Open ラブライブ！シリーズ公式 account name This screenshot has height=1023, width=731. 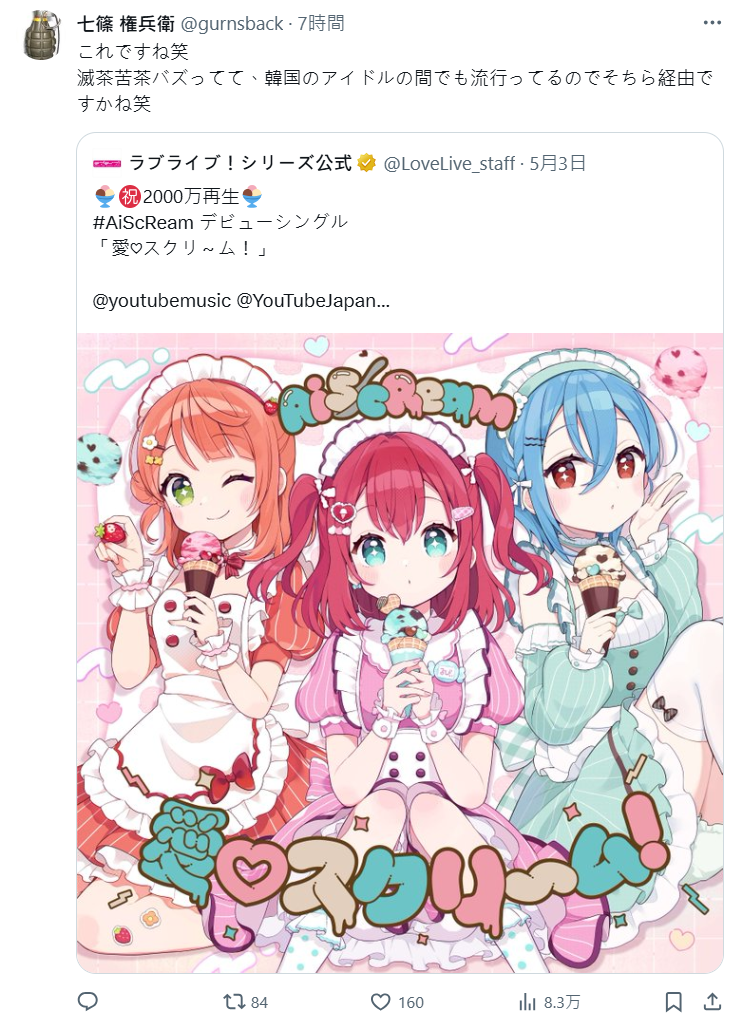pyautogui.click(x=241, y=162)
